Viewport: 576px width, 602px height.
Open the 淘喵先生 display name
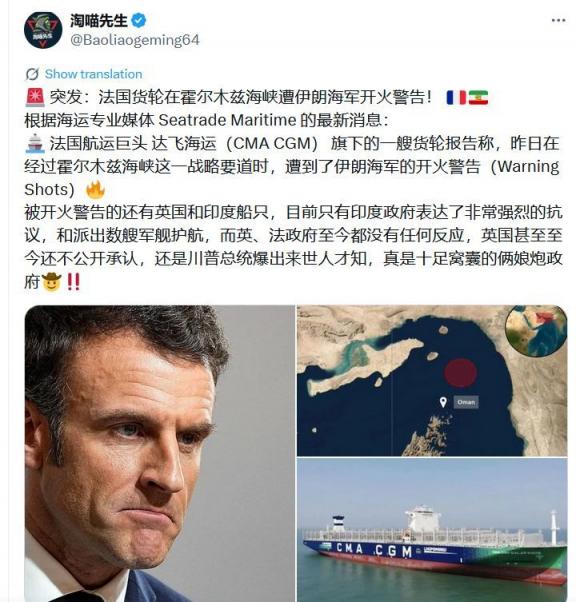click(99, 20)
